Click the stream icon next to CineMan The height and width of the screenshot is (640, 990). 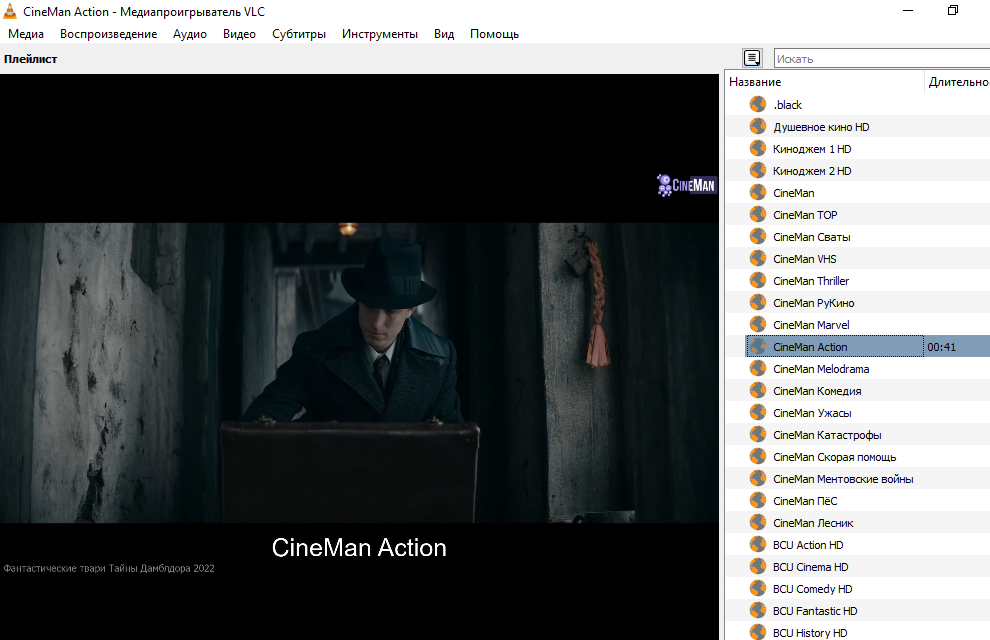[758, 193]
